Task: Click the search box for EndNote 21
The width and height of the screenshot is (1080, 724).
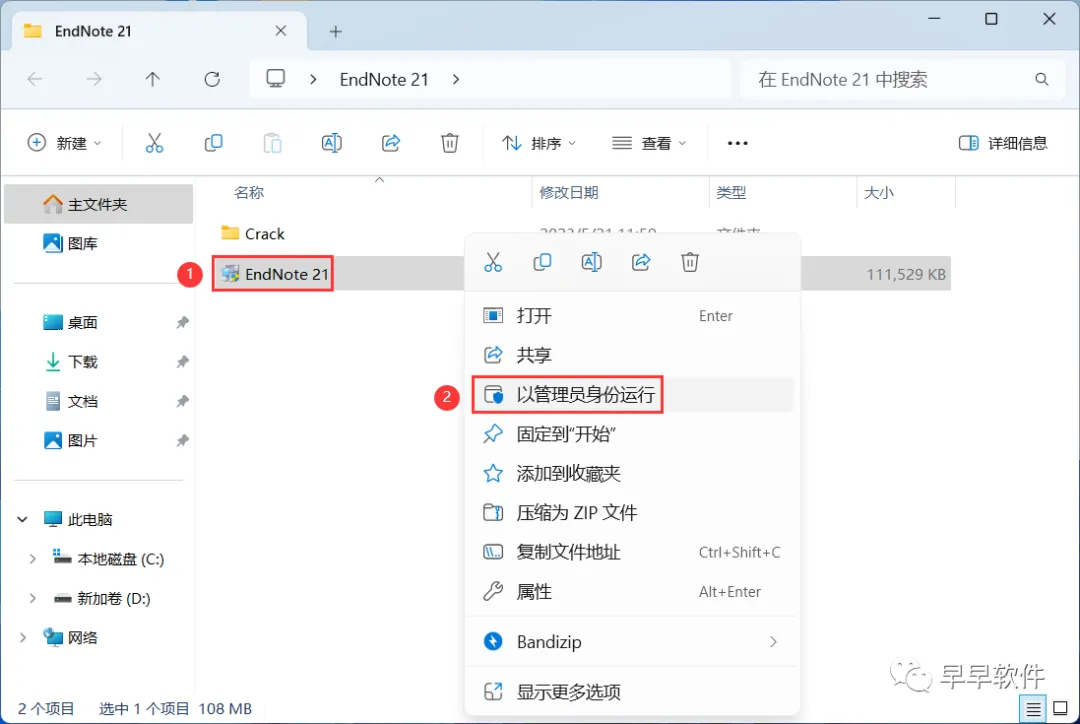Action: coord(903,79)
